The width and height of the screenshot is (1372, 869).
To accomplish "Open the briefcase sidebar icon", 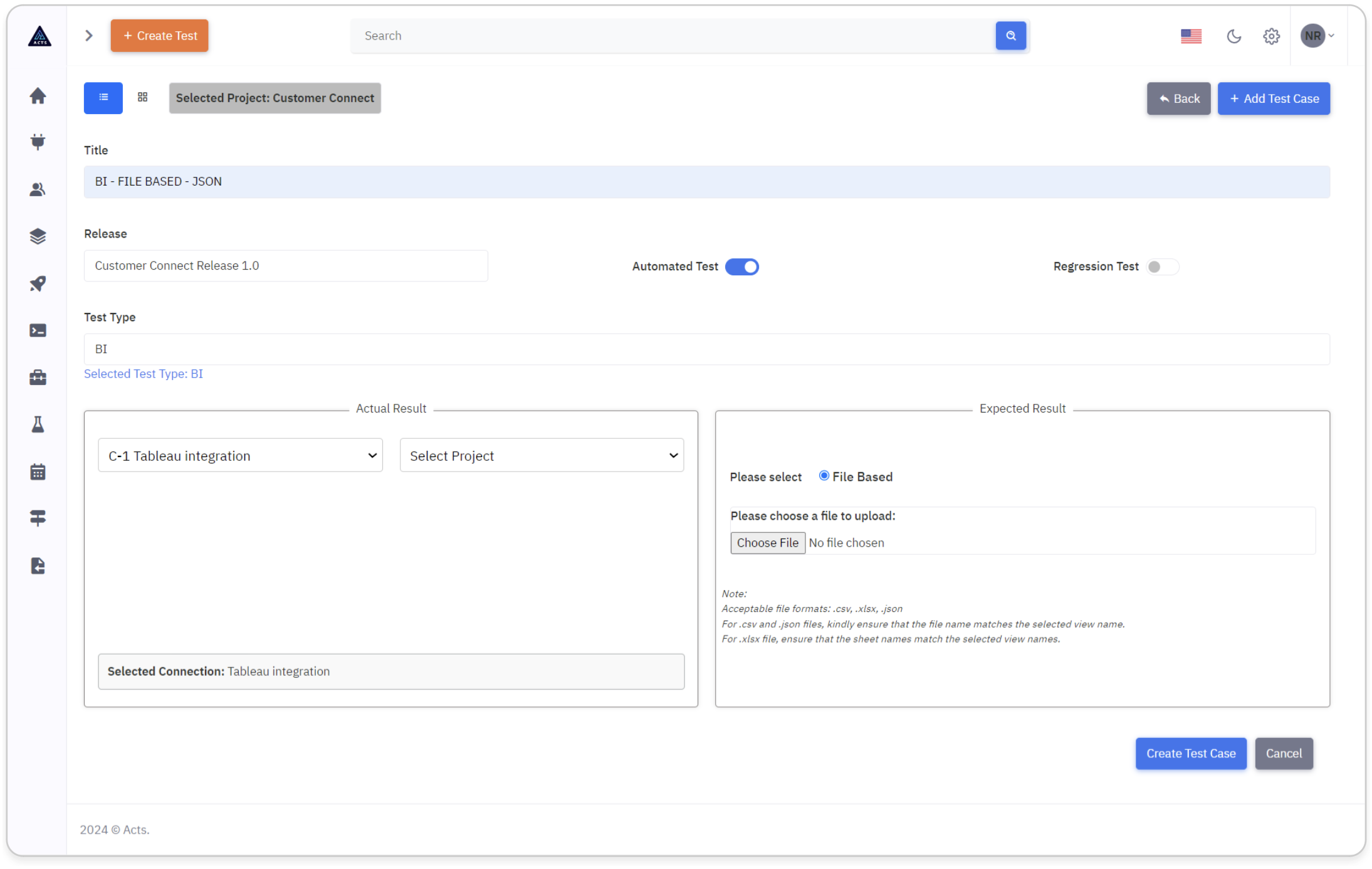I will point(38,377).
